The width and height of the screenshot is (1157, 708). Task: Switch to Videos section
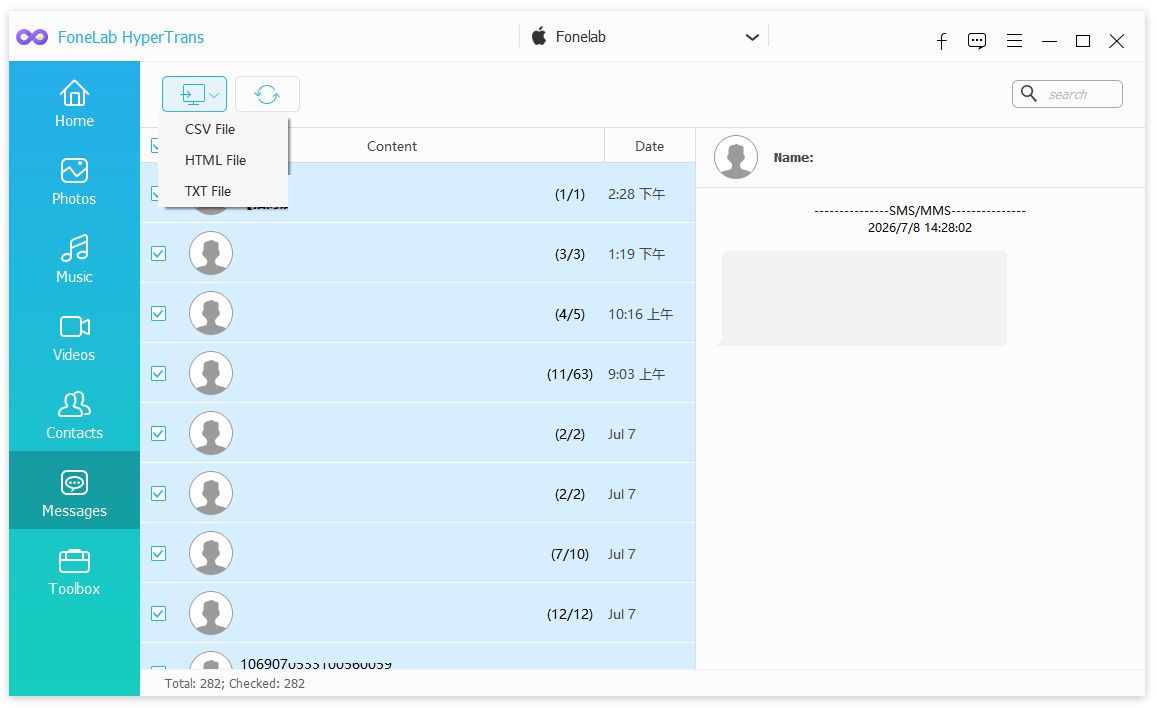tap(74, 338)
